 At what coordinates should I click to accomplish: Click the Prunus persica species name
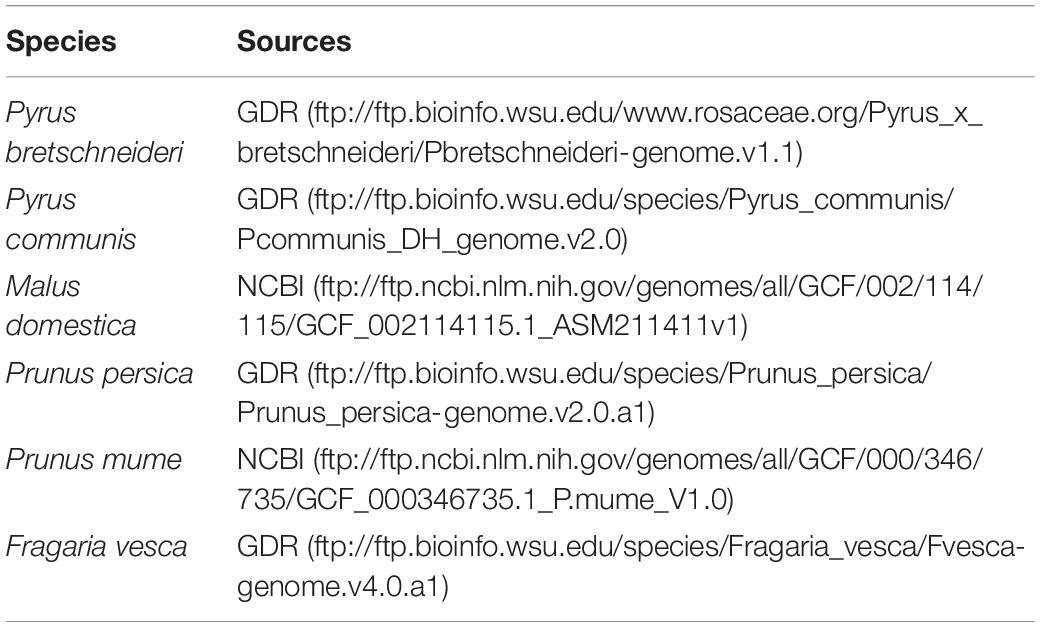coord(99,374)
